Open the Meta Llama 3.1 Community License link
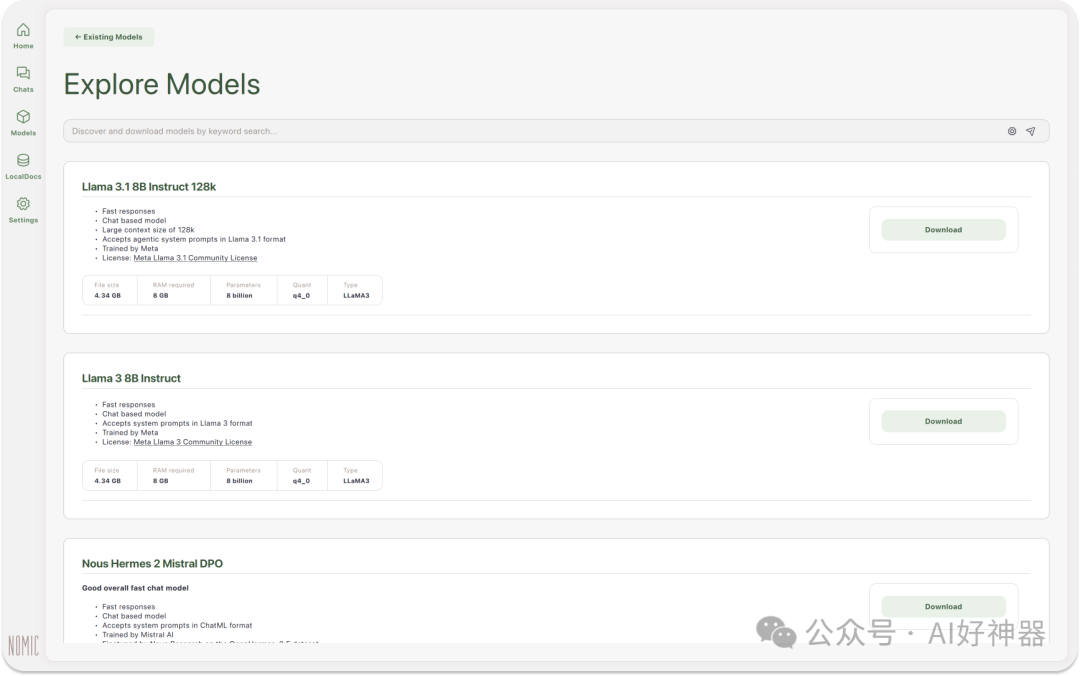This screenshot has height=676, width=1080. pos(195,258)
